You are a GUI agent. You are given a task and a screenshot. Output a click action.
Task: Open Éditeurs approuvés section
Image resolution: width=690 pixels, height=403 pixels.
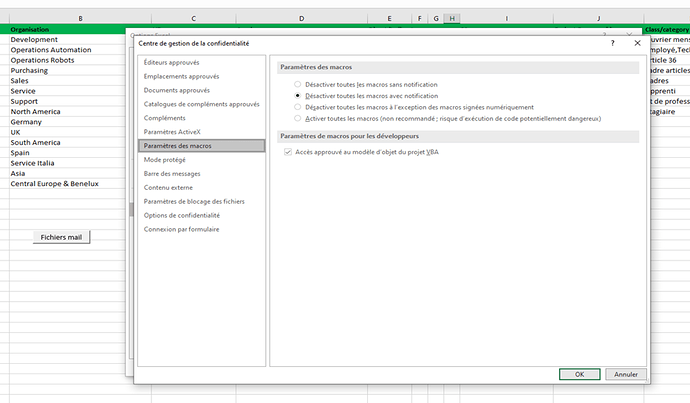click(x=202, y=62)
